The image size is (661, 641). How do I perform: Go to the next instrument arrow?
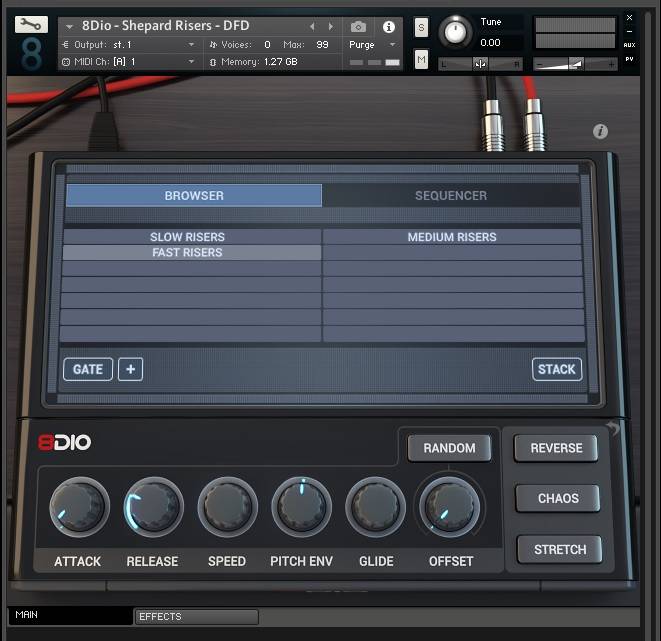tap(332, 26)
